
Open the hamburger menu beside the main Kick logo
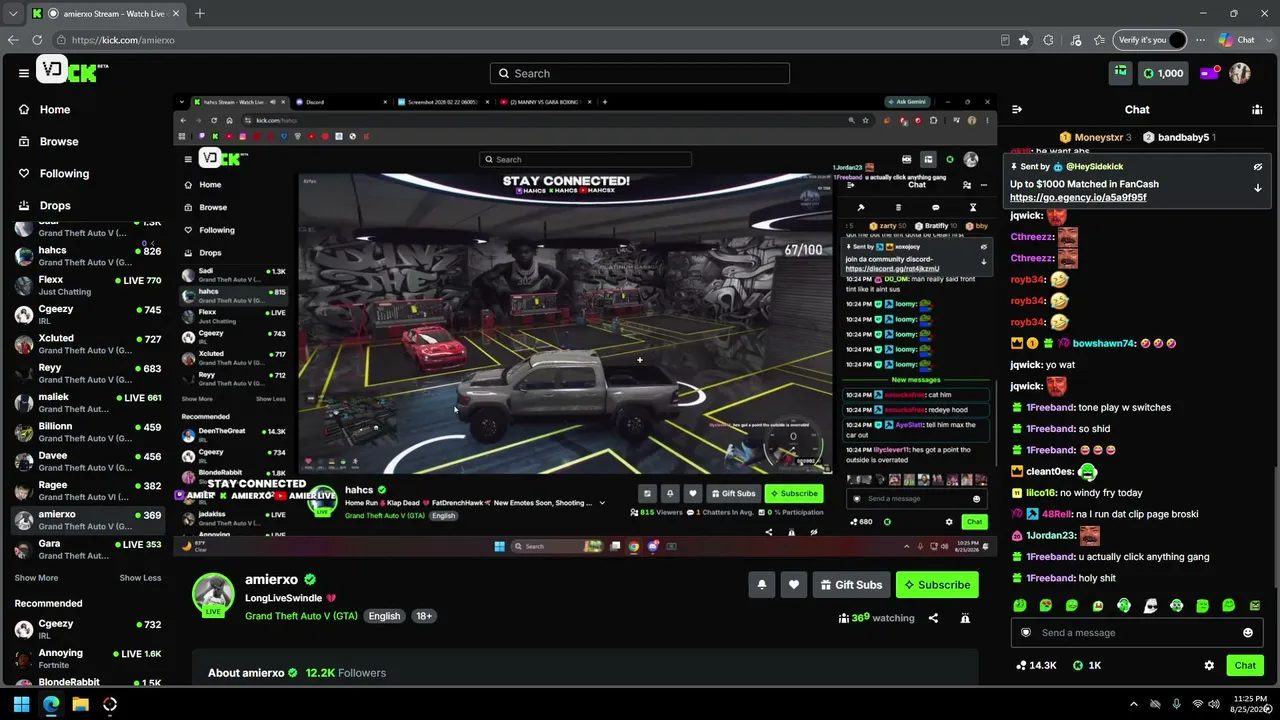[x=24, y=73]
